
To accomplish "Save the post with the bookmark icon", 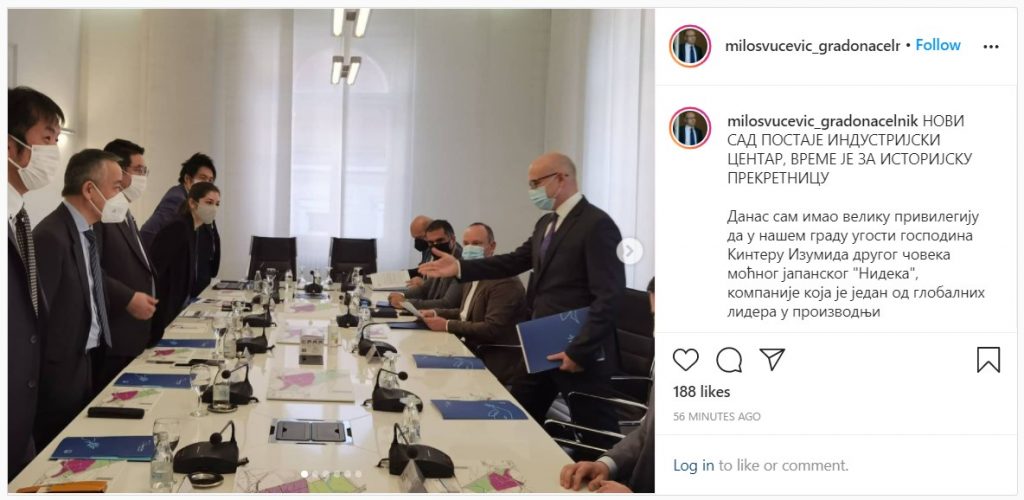I will pos(988,360).
